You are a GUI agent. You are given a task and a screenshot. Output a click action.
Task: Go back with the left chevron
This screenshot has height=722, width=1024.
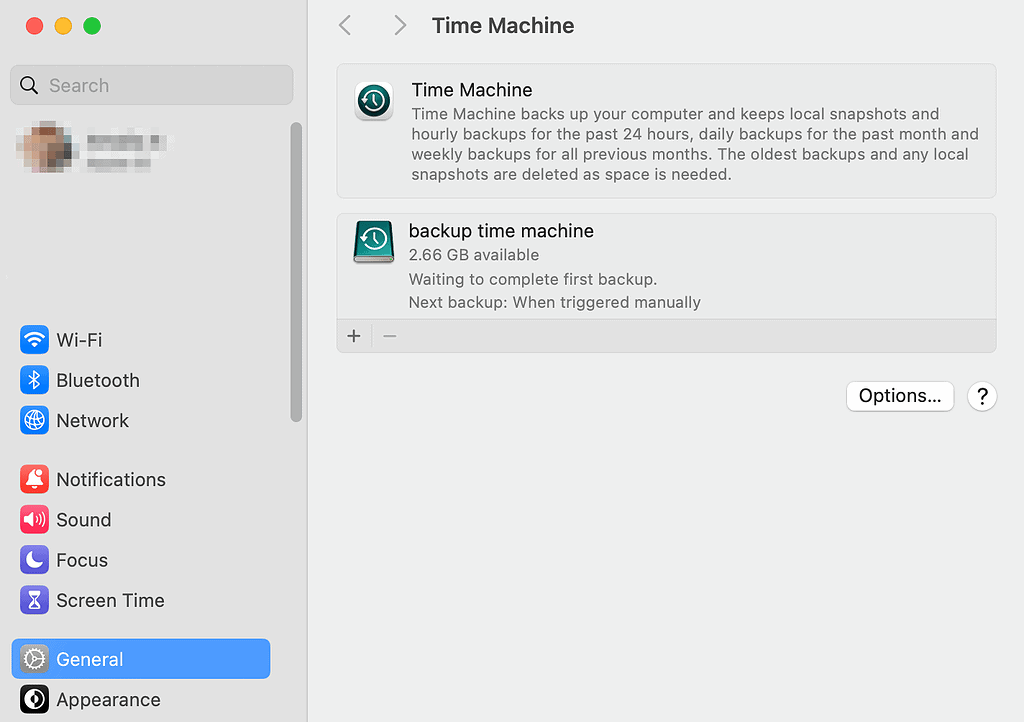(345, 25)
